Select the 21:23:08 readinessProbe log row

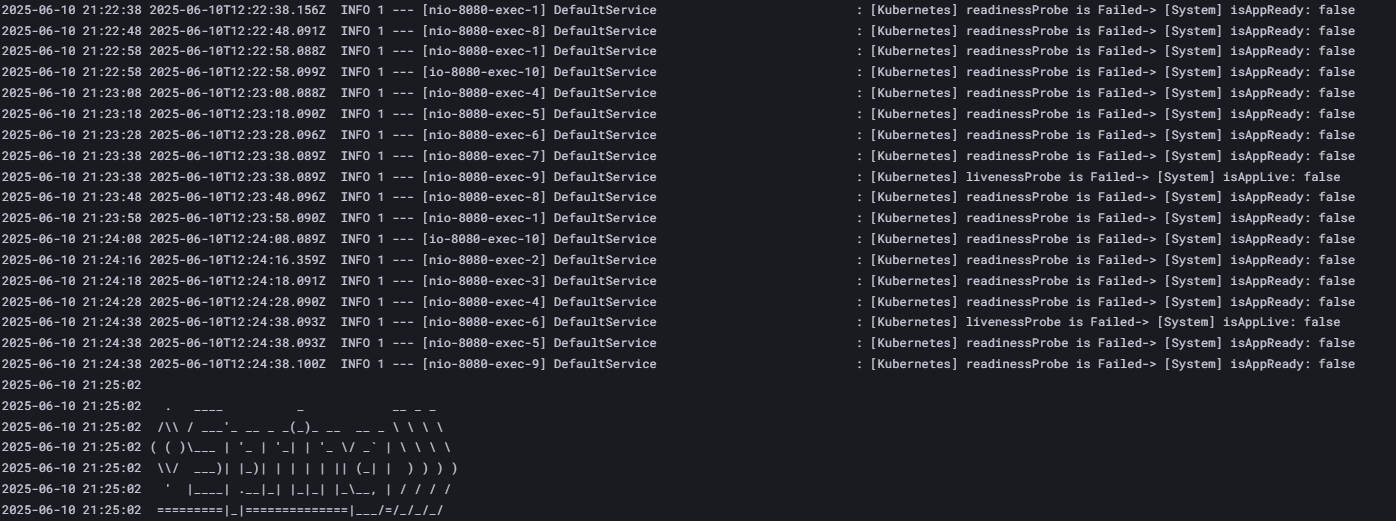point(400,93)
